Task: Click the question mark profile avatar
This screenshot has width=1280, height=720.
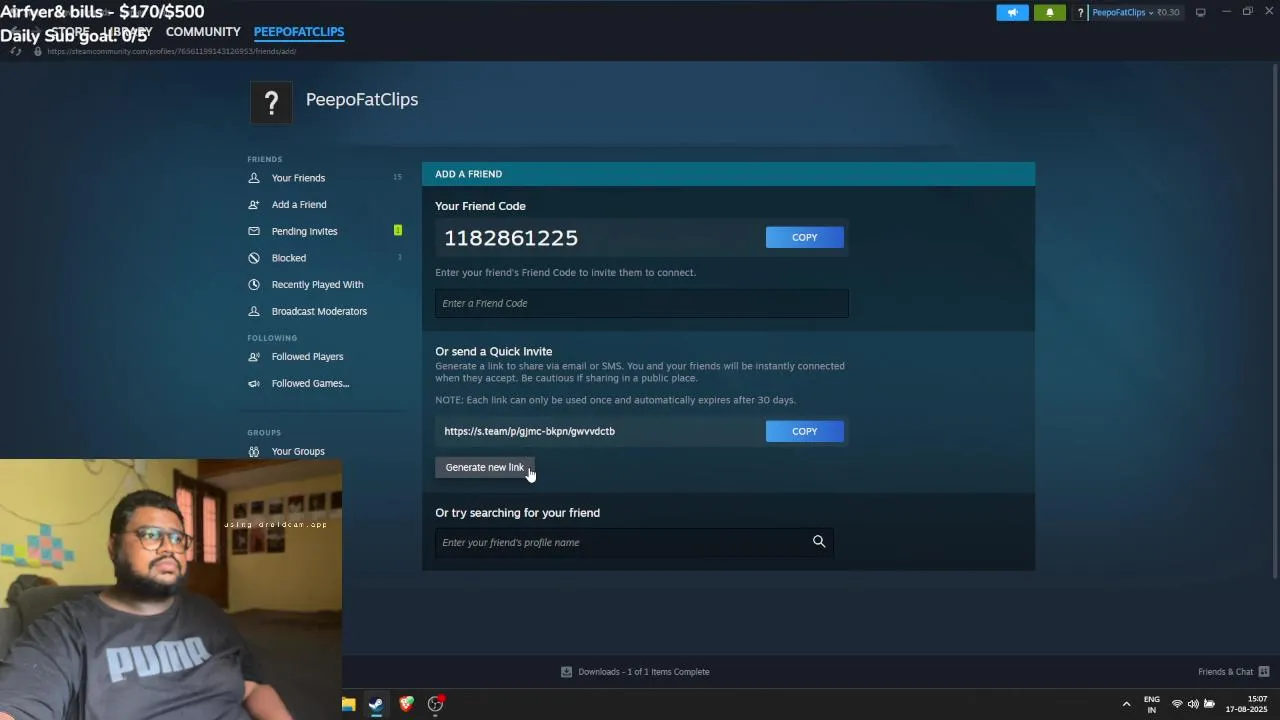Action: click(x=271, y=102)
